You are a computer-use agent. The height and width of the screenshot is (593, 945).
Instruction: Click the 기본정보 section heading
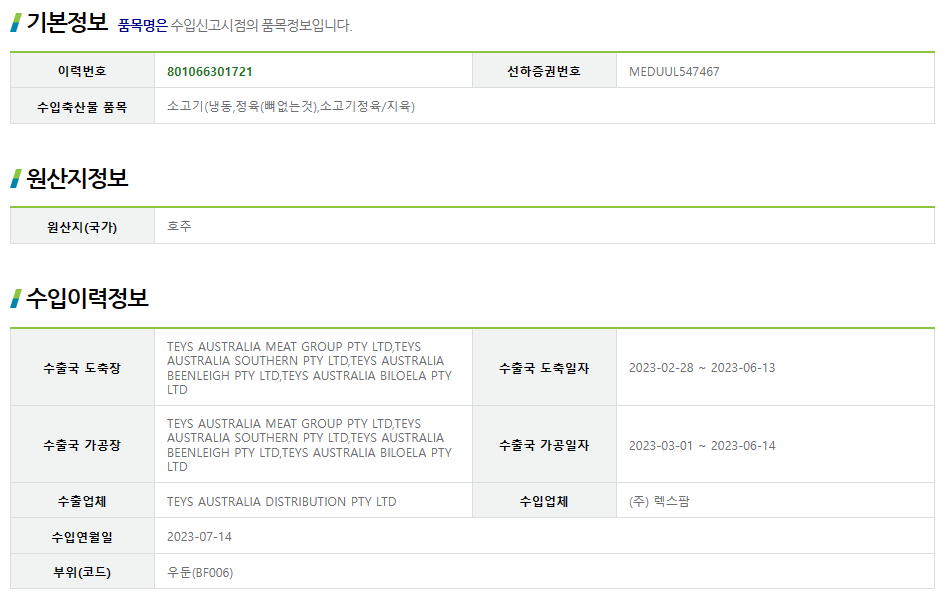point(67,22)
